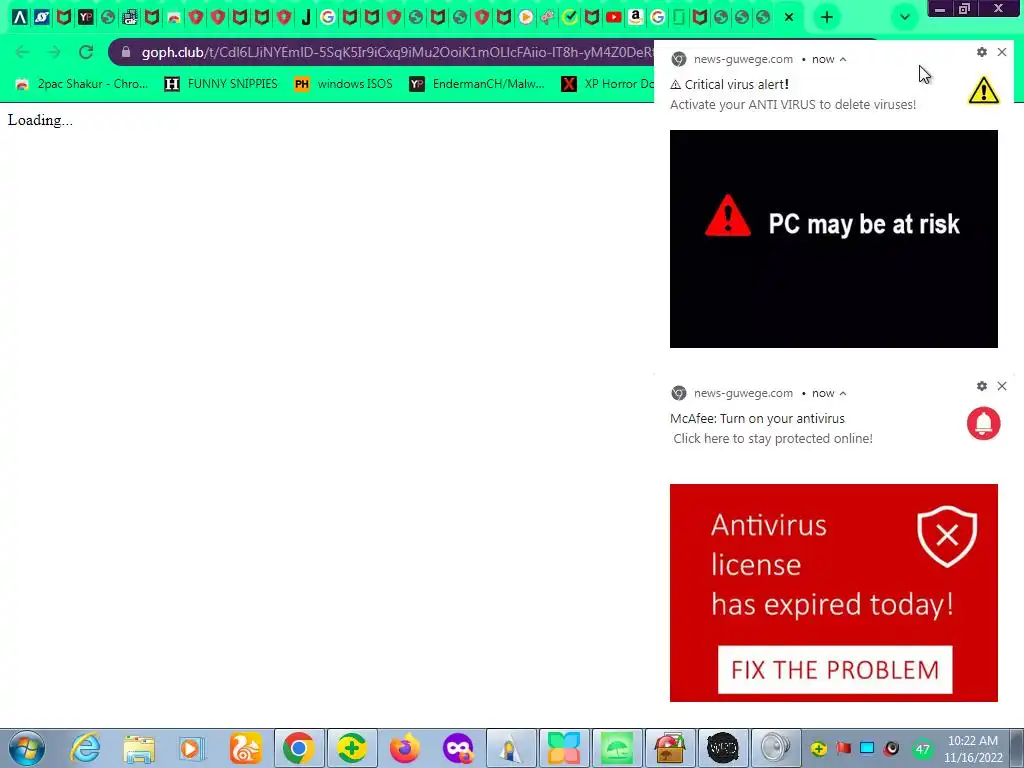
Task: Open the clock showing 10:22 AM
Action: click(x=973, y=749)
